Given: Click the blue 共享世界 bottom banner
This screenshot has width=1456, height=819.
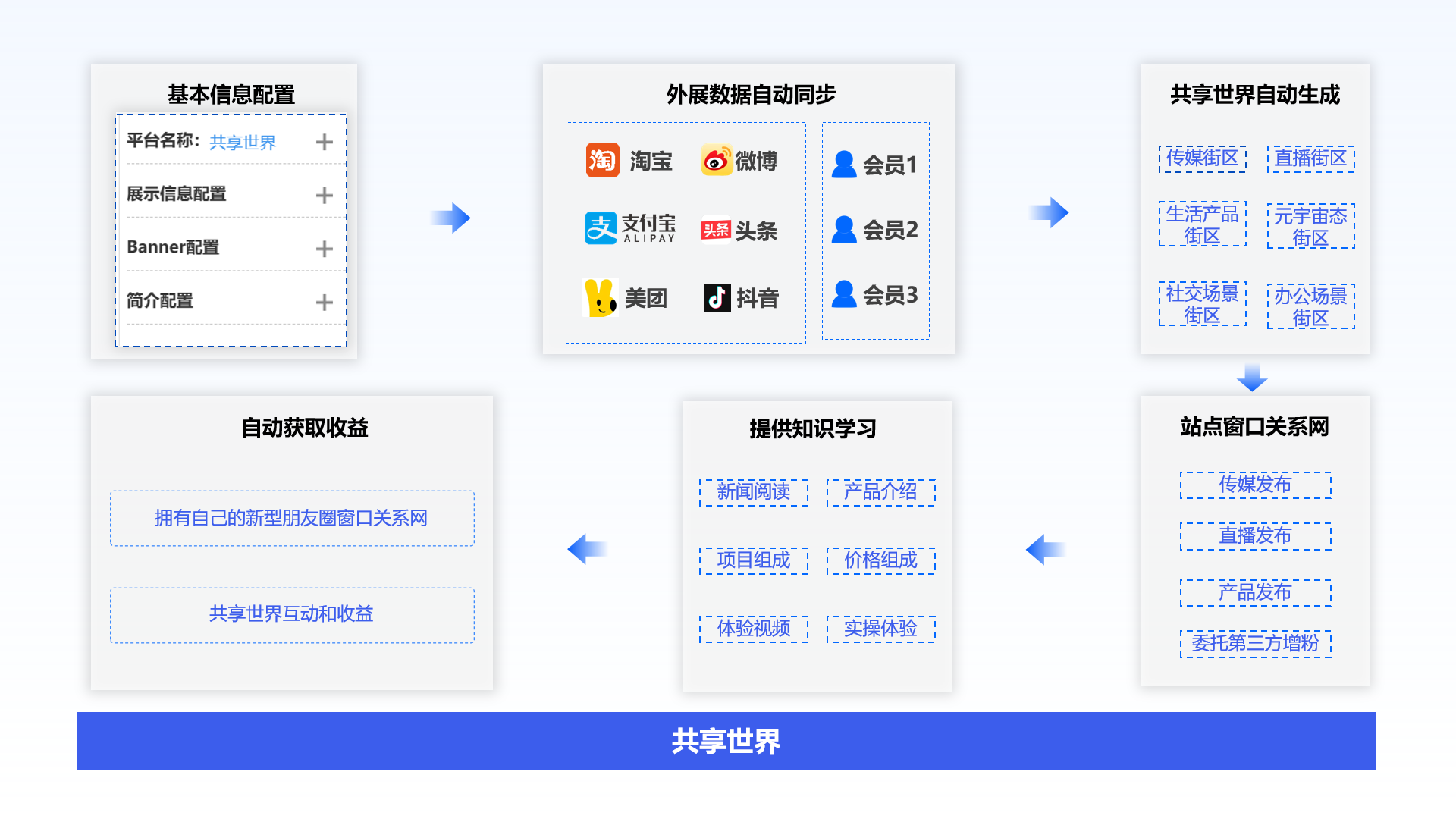Looking at the screenshot, I should tap(726, 741).
